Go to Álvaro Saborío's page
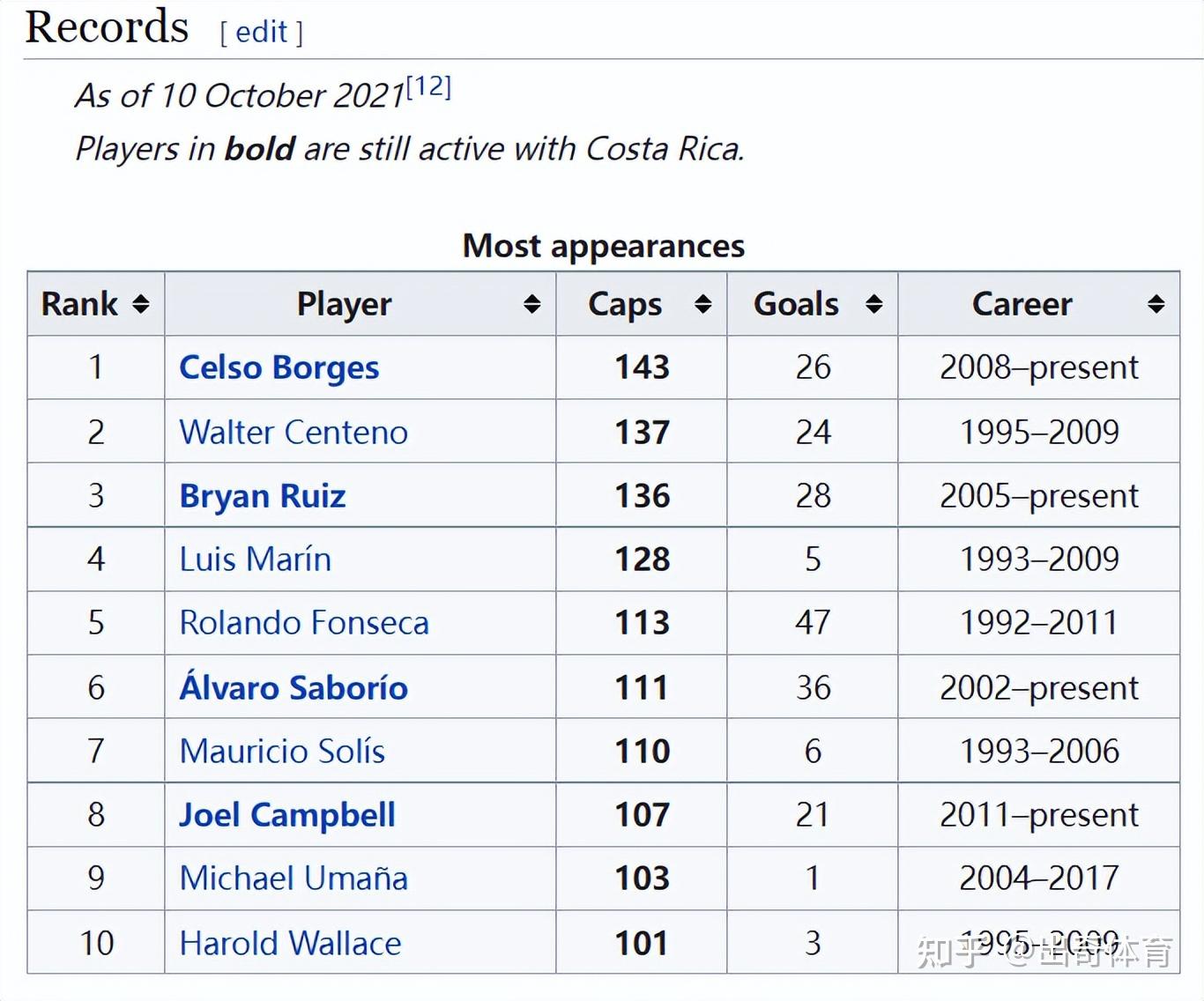The width and height of the screenshot is (1204, 1001). 293,687
